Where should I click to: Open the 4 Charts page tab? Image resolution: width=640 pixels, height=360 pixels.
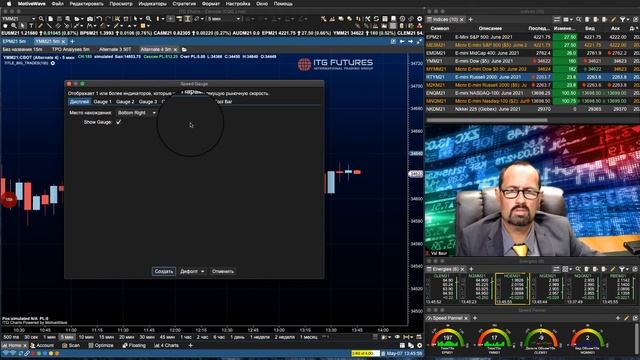pyautogui.click(x=167, y=345)
